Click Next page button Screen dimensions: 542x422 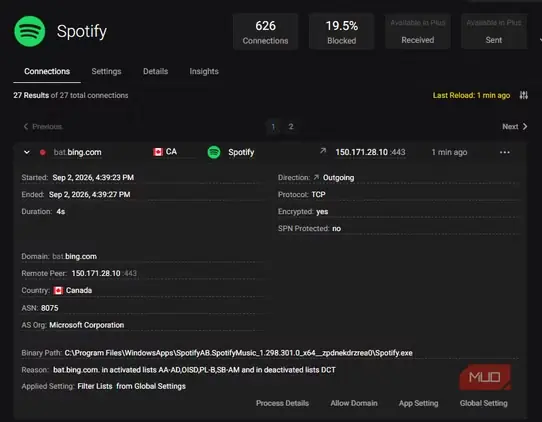pos(515,126)
